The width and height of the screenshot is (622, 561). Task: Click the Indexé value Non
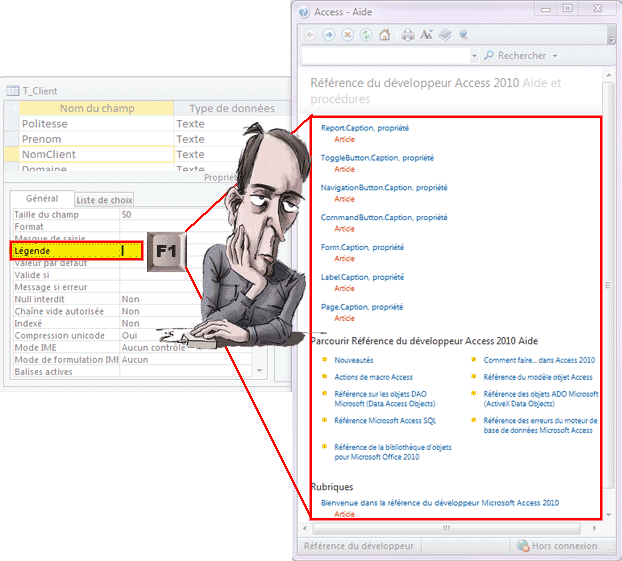(131, 323)
